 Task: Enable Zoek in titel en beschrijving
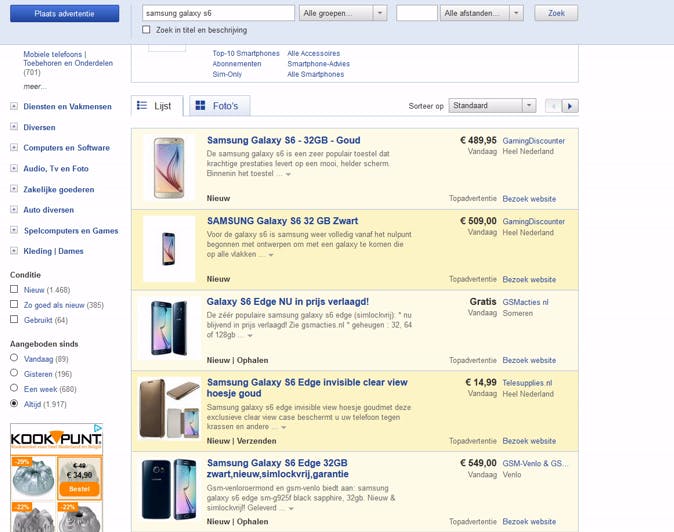click(x=146, y=30)
